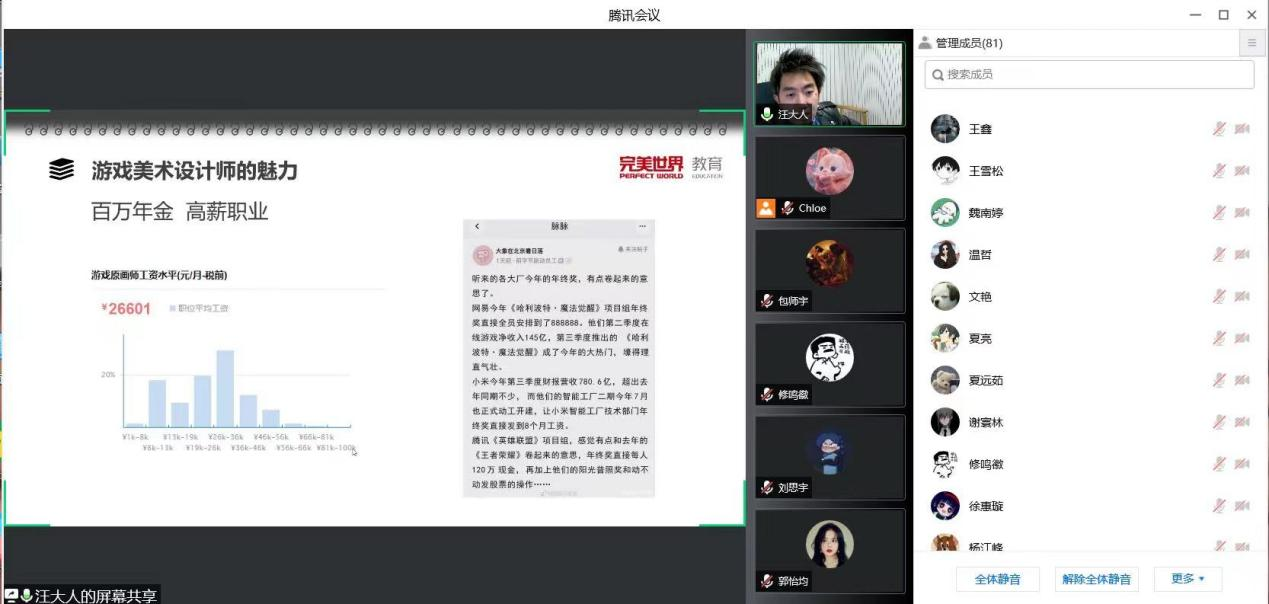Click 夏远茹's microphone icon
The height and width of the screenshot is (604, 1269).
tap(1219, 380)
